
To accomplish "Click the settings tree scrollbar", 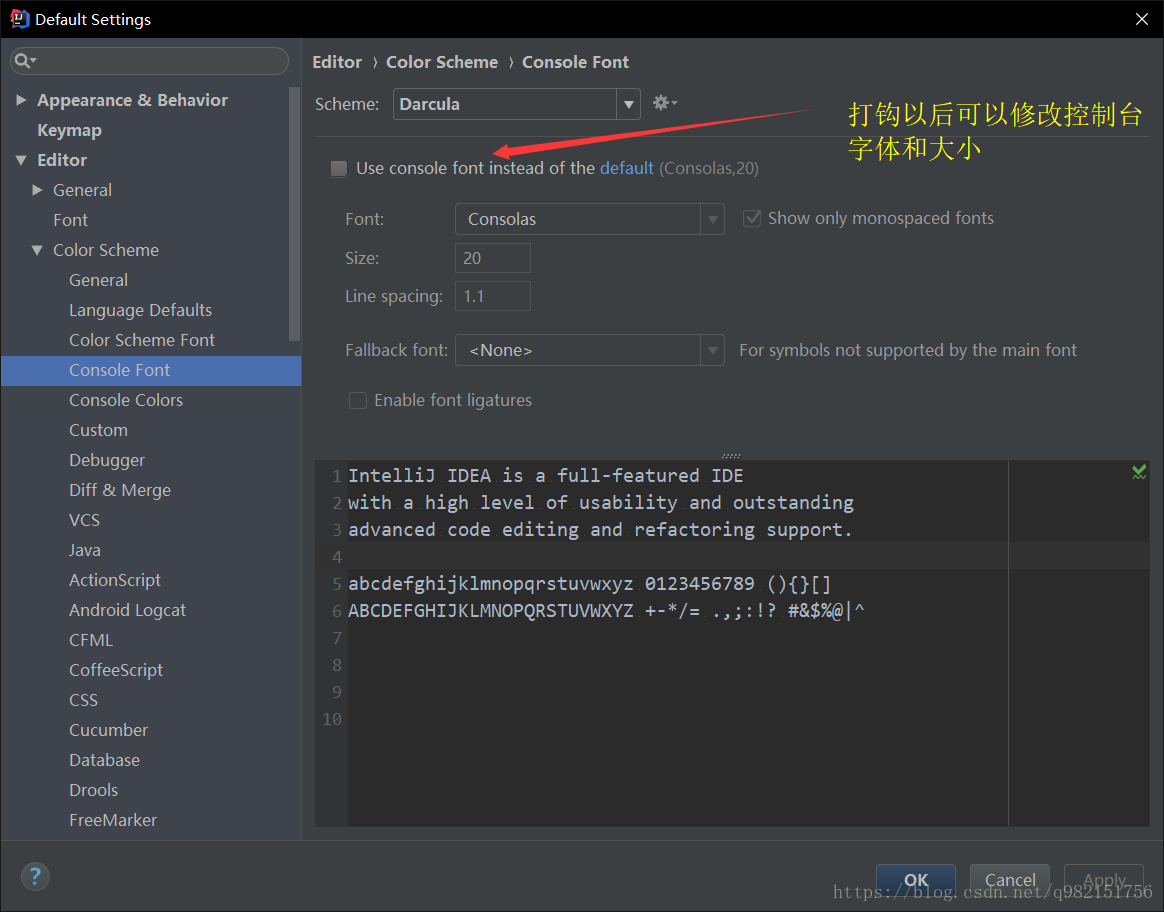I will (x=295, y=214).
